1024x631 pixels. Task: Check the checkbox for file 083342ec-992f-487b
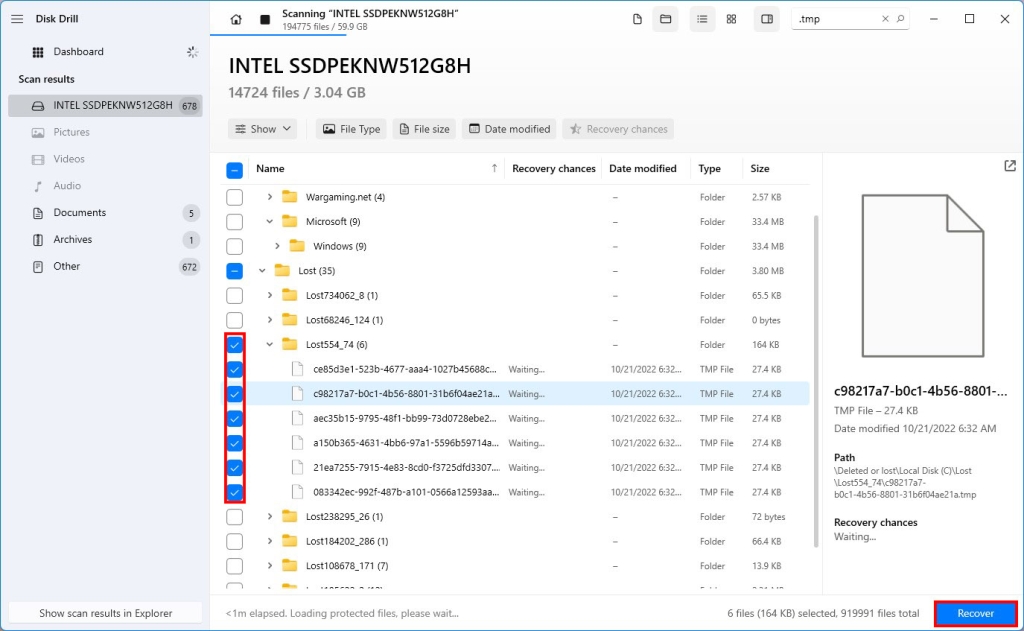click(x=234, y=492)
